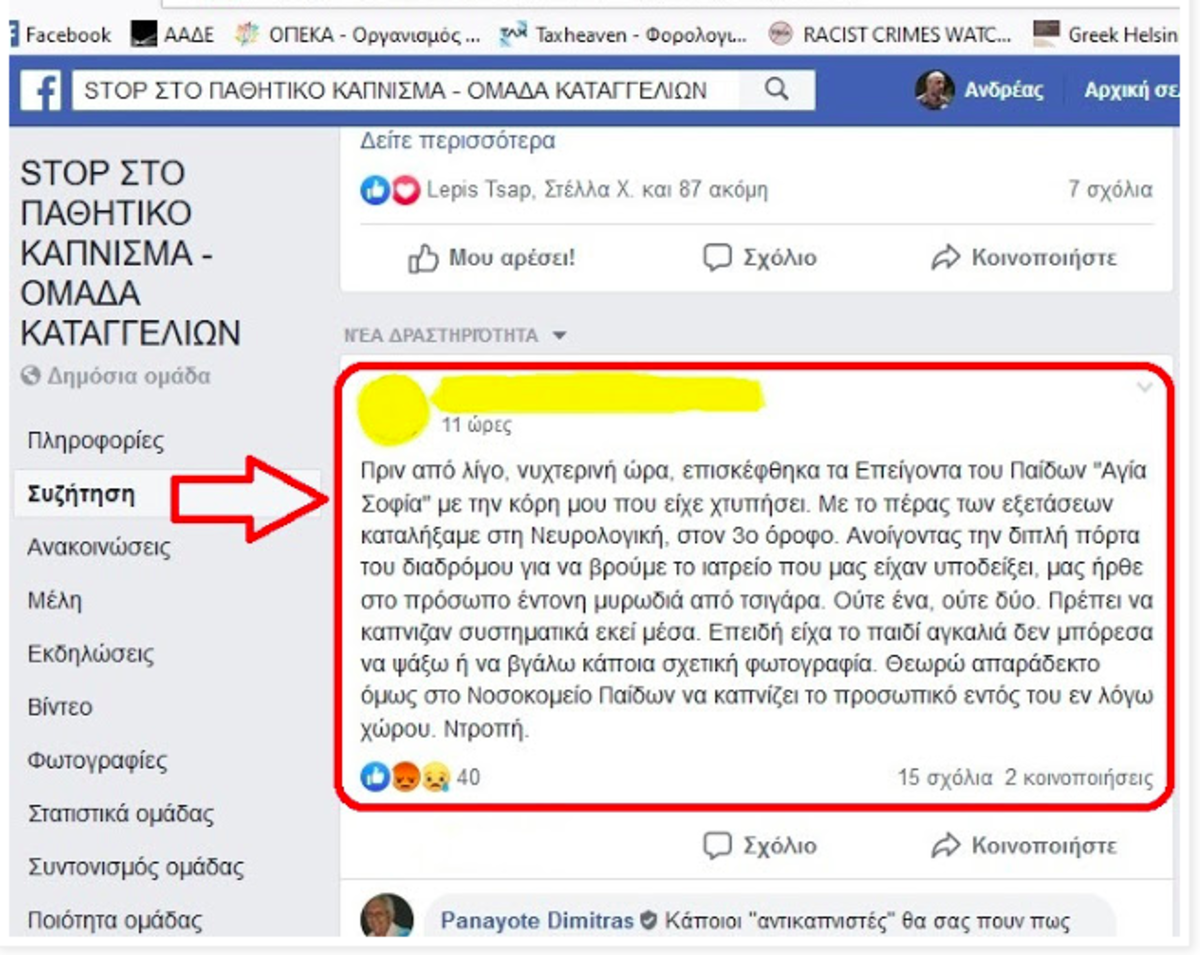Image resolution: width=1200 pixels, height=955 pixels.
Task: Open ΑΑΔΕ bookmark in bookmarks bar
Action: [172, 35]
